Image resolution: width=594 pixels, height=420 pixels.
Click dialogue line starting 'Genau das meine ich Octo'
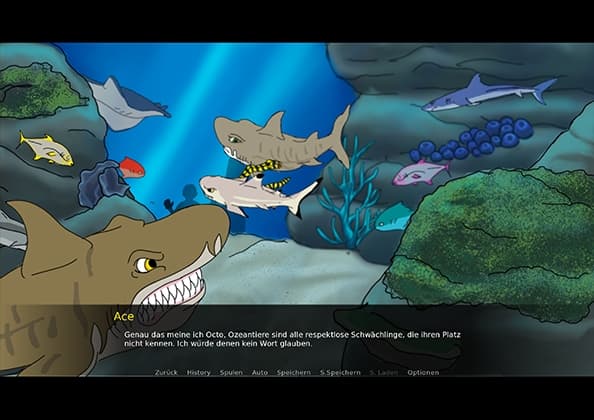(x=292, y=335)
